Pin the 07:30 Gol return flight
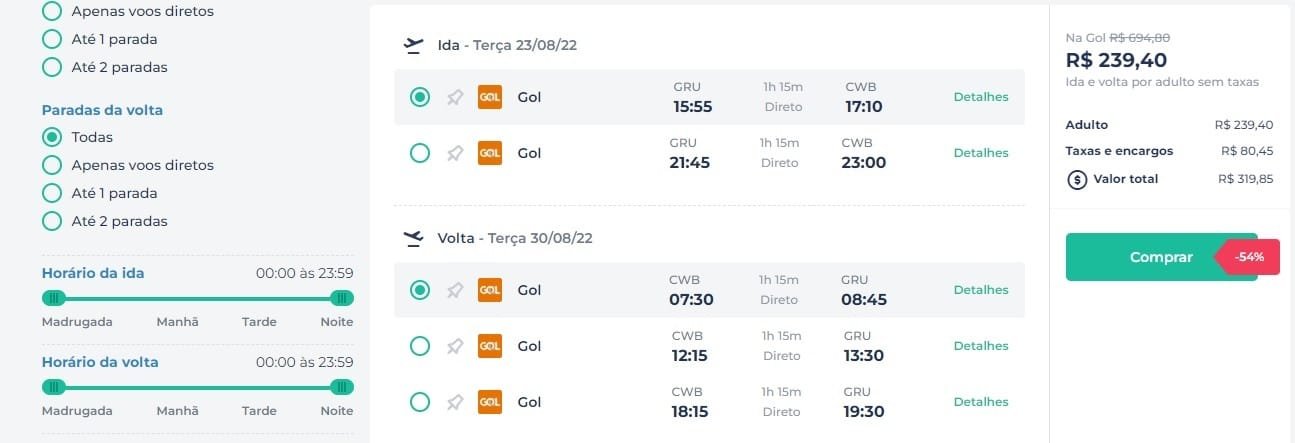 click(x=455, y=290)
